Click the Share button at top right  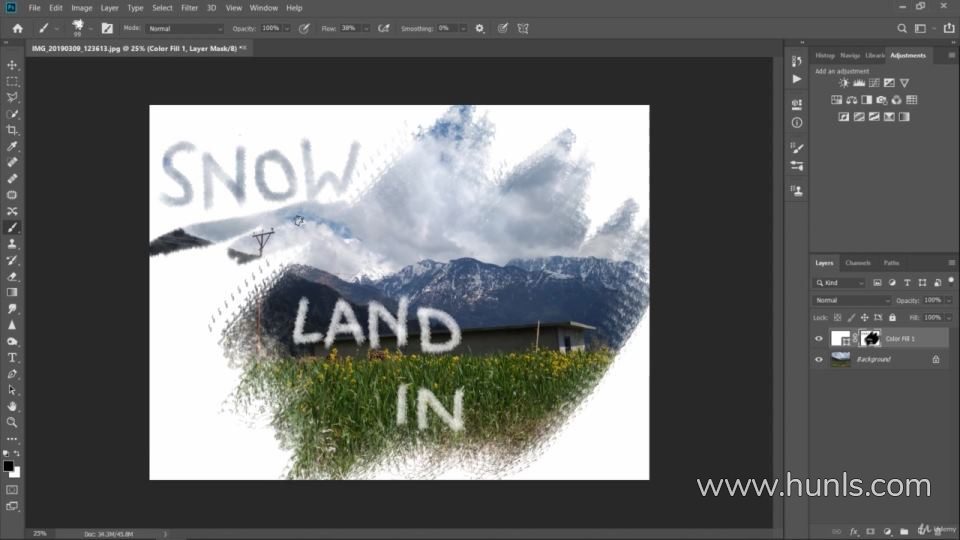click(x=949, y=28)
